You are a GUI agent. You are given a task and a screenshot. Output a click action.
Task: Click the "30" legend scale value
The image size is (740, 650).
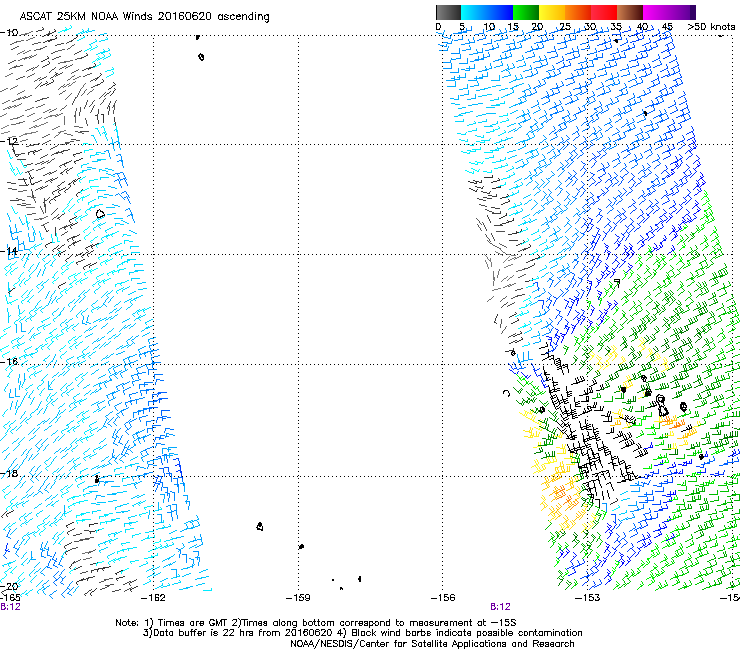[590, 27]
